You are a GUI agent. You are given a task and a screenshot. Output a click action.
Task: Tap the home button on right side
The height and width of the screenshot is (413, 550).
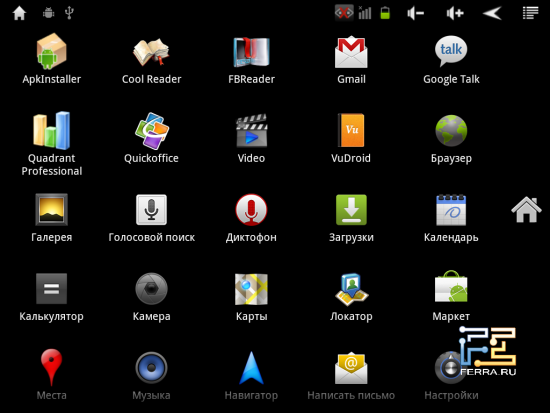point(526,209)
